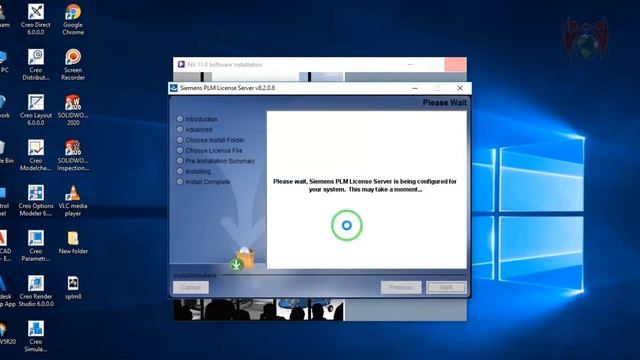Click the Choose Install Folder step bullet
The height and width of the screenshot is (360, 640).
click(180, 140)
